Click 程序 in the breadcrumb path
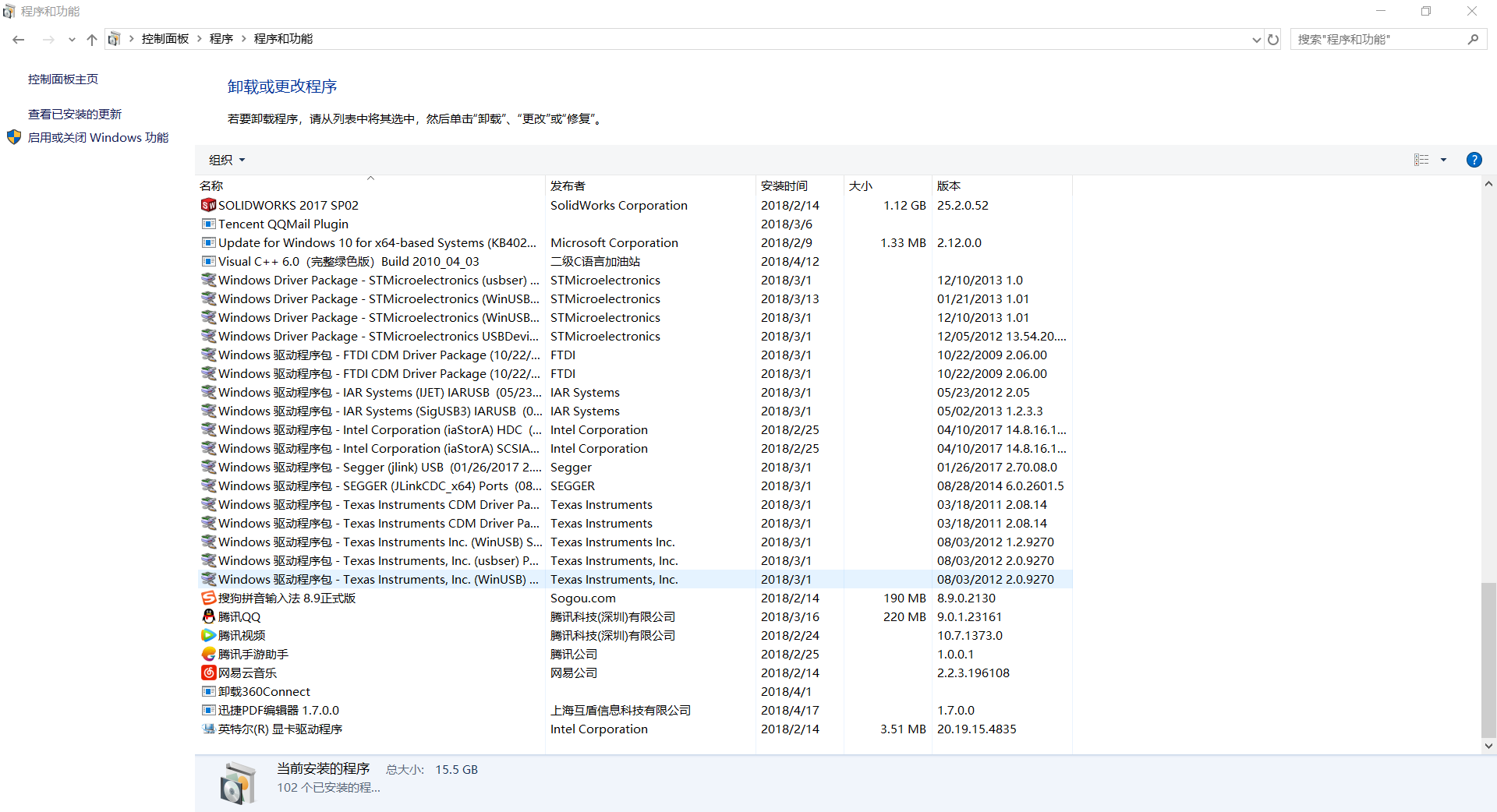Screen dimensions: 1497x812 [x=221, y=39]
